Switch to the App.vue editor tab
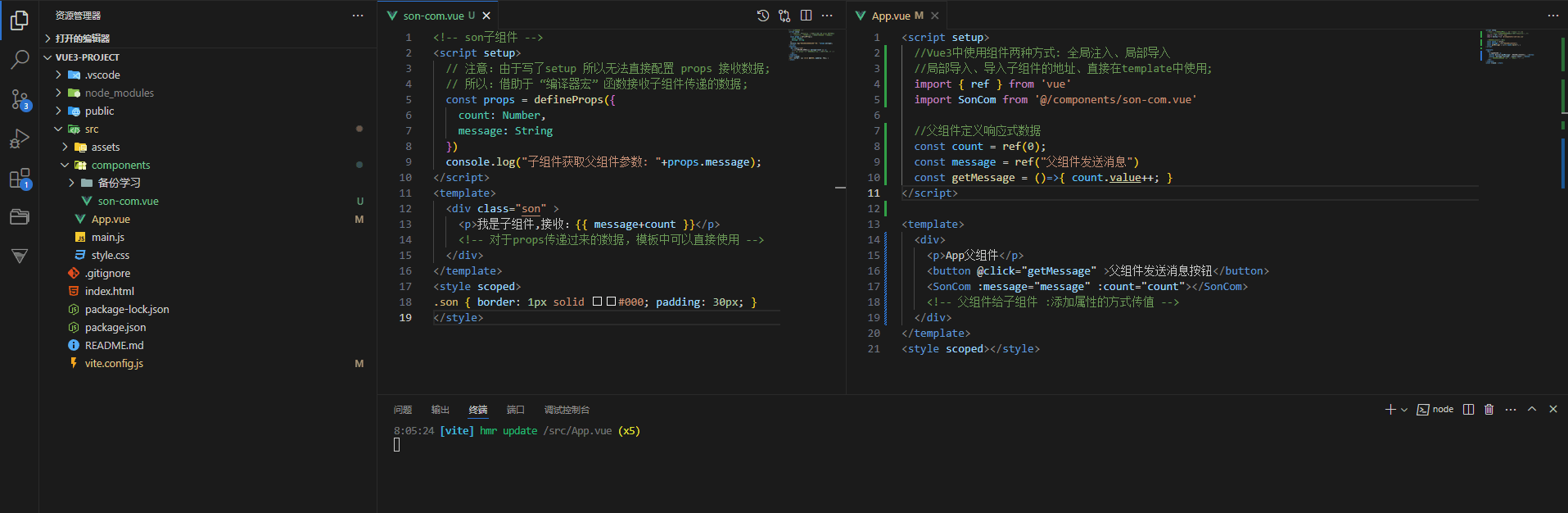This screenshot has width=1568, height=513. [x=897, y=16]
